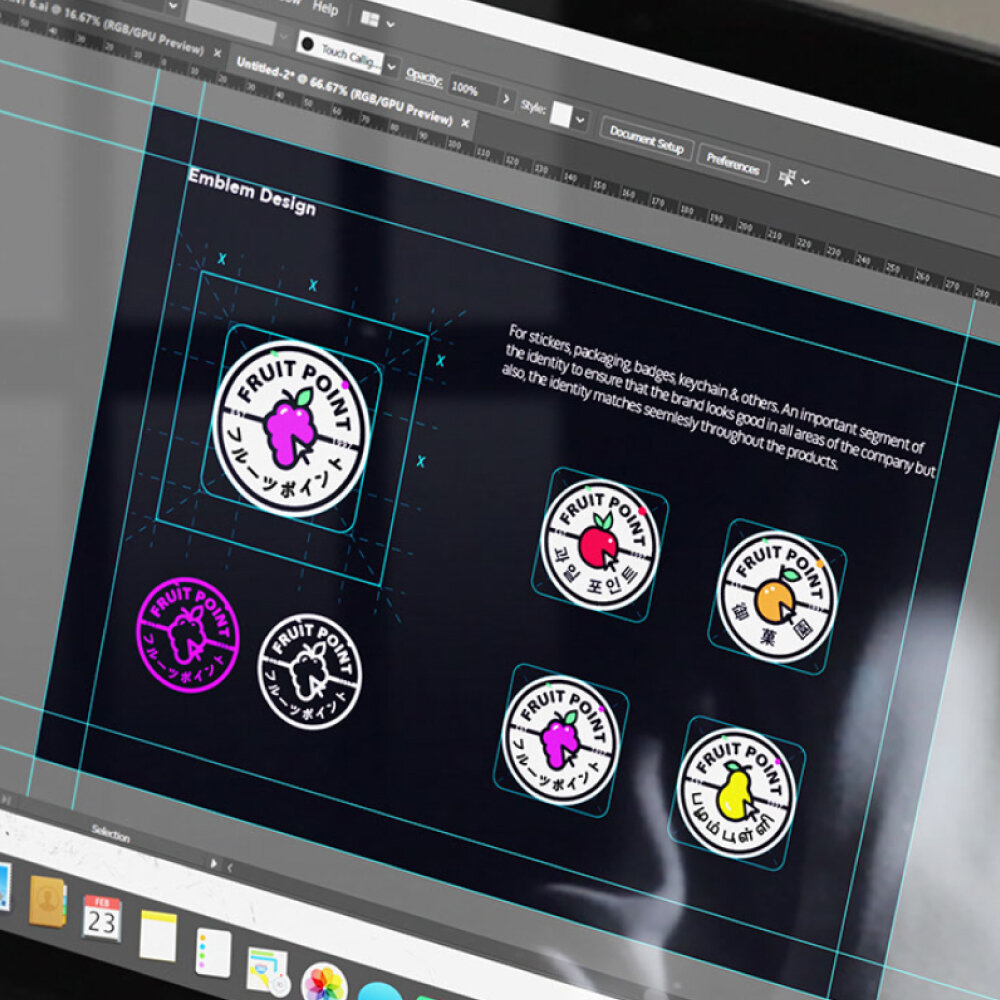Select the small grape emblem in the grid
Viewport: 1000px width, 1000px height.
[x=561, y=740]
